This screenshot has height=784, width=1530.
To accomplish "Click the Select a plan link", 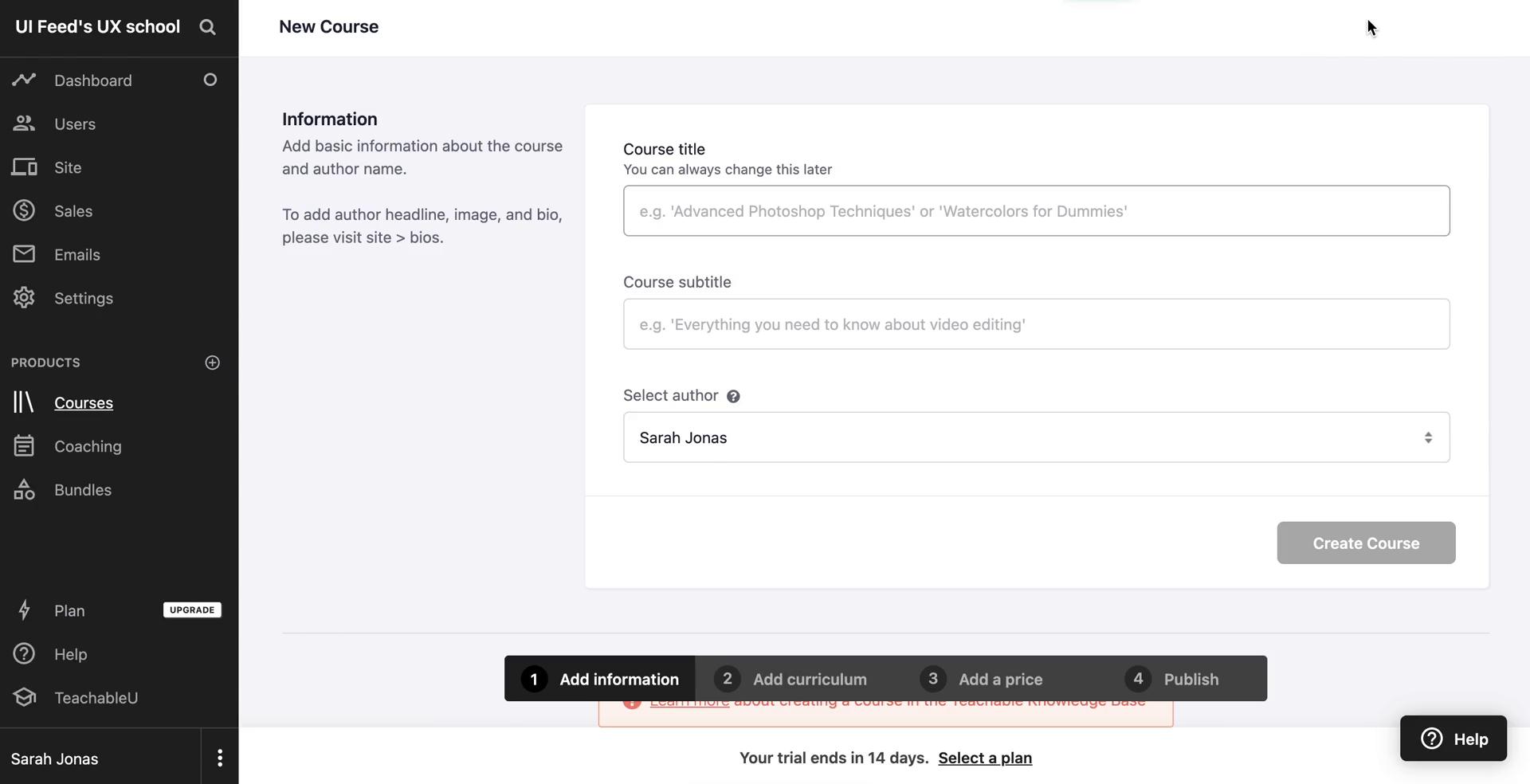I will [985, 758].
